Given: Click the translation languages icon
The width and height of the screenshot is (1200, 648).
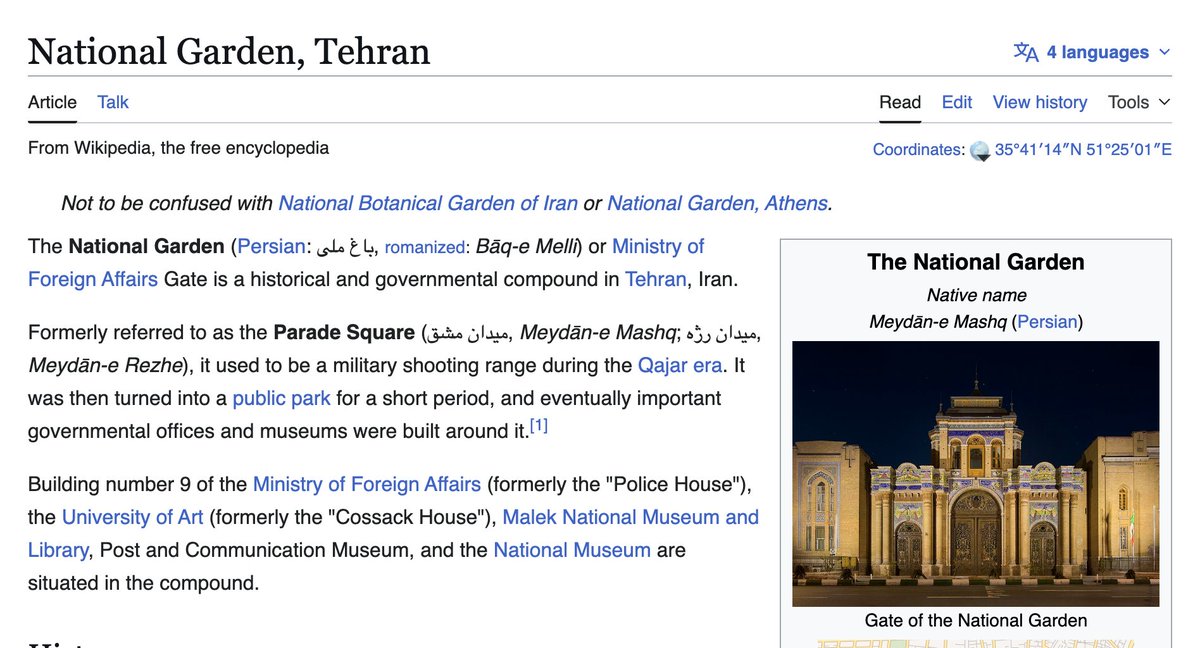Looking at the screenshot, I should click(1026, 52).
